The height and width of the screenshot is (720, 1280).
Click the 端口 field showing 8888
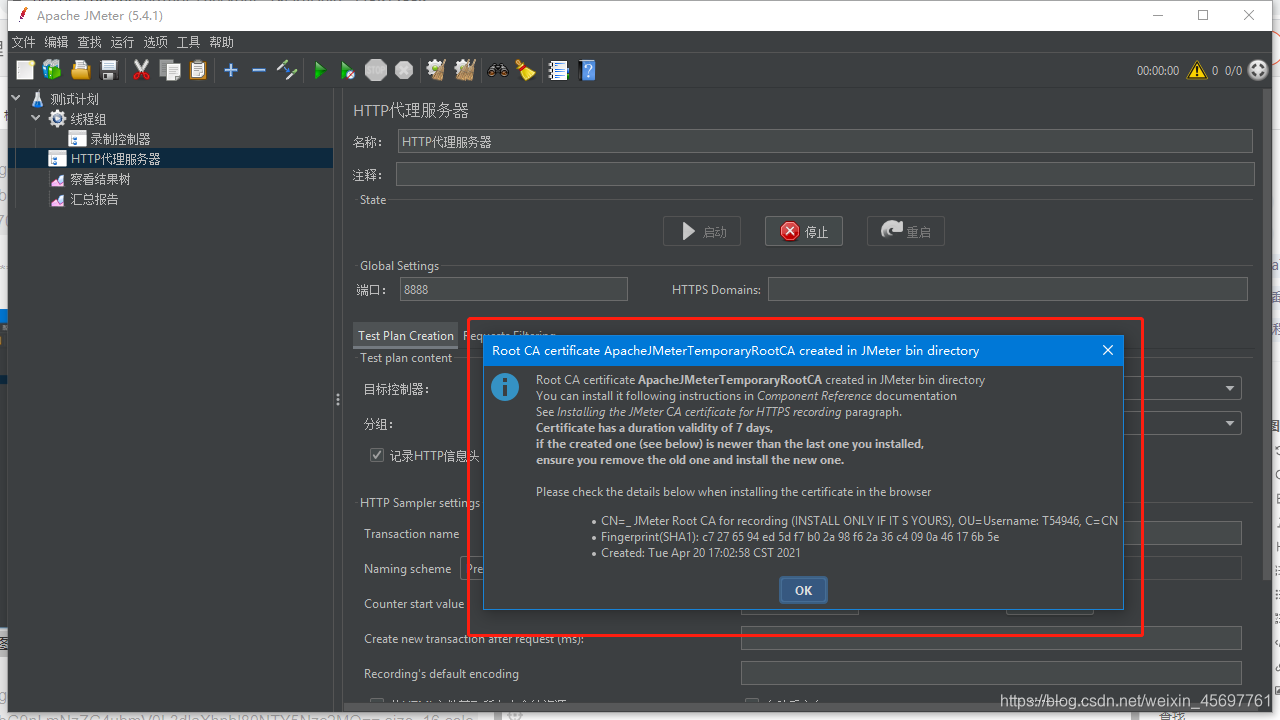[x=514, y=289]
